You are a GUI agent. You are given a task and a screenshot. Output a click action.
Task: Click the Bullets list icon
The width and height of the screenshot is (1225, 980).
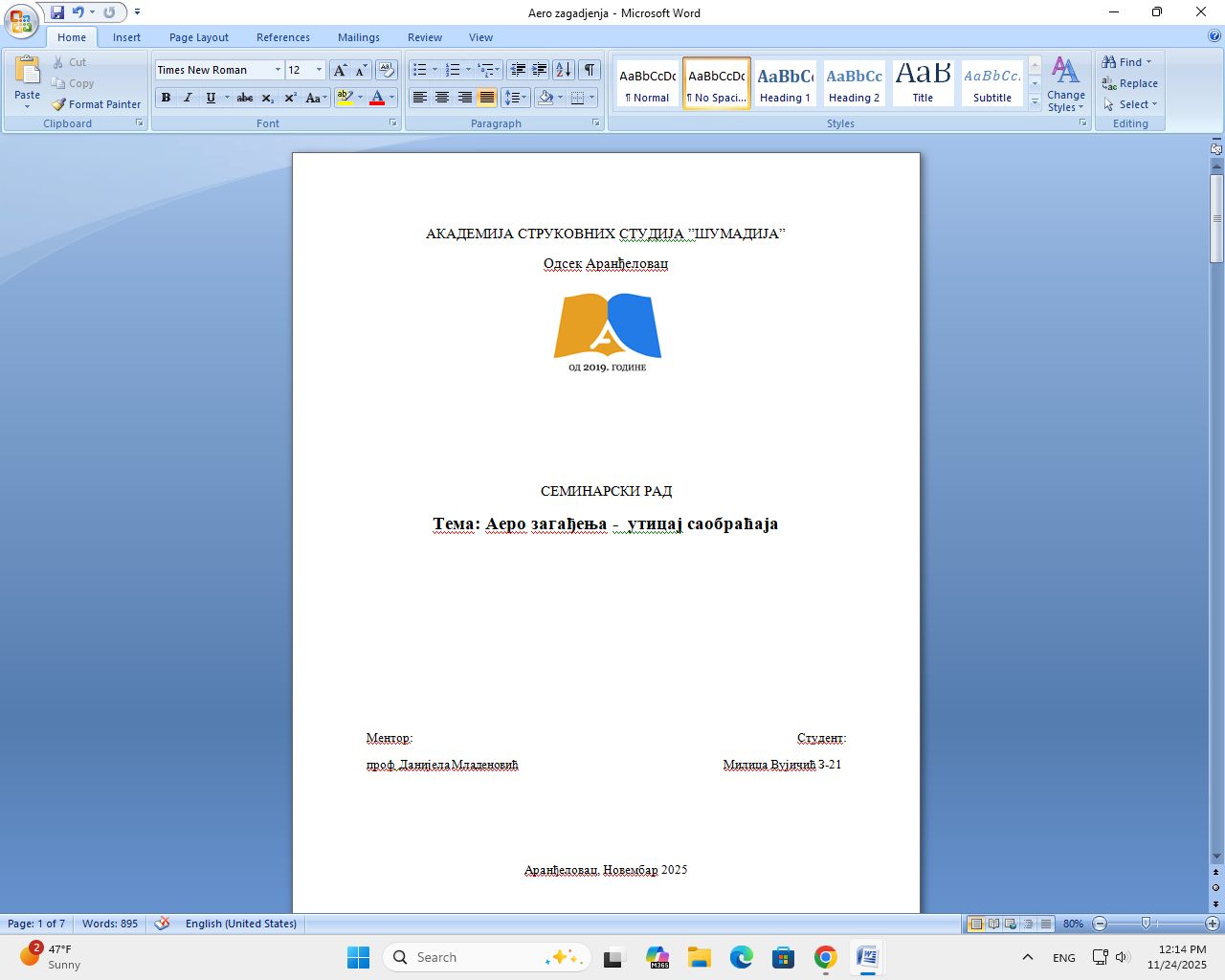coord(419,70)
